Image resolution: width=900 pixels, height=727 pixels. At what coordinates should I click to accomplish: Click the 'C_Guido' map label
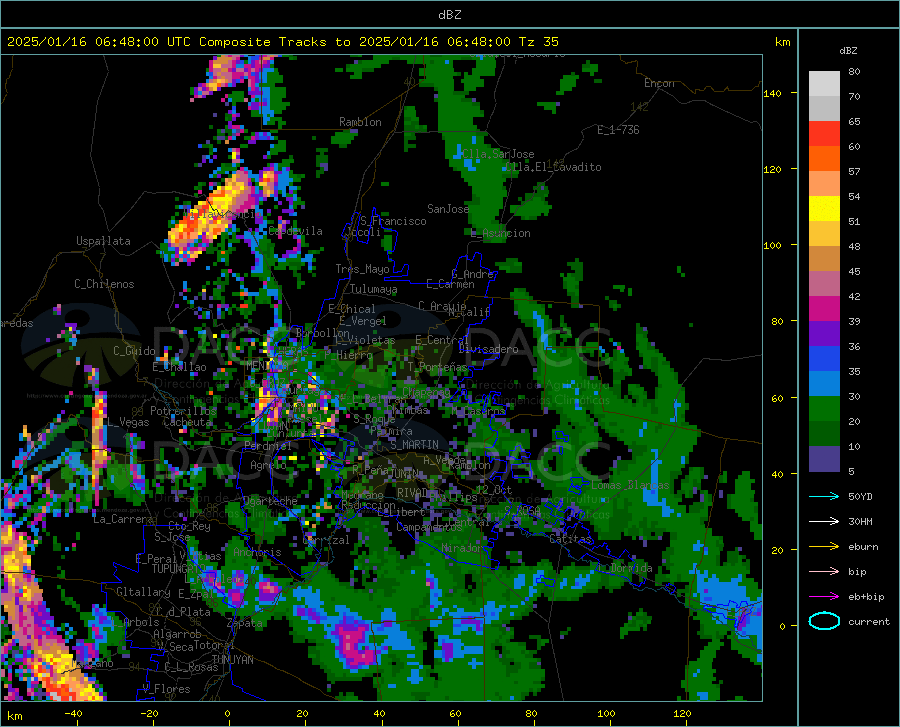[x=134, y=351]
